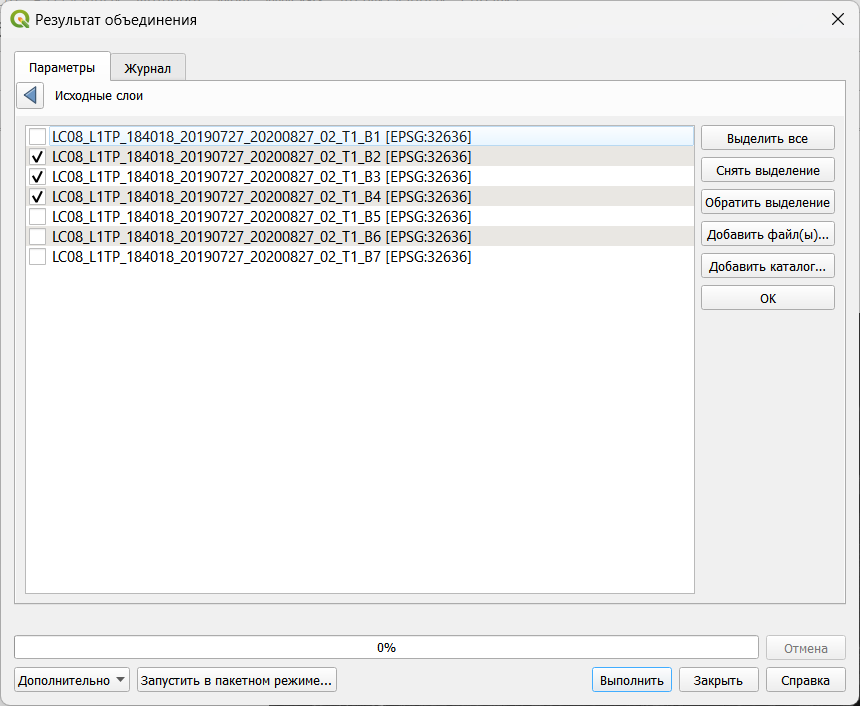Viewport: 860px width, 706px height.
Task: Open the Параметры tab
Action: [62, 68]
